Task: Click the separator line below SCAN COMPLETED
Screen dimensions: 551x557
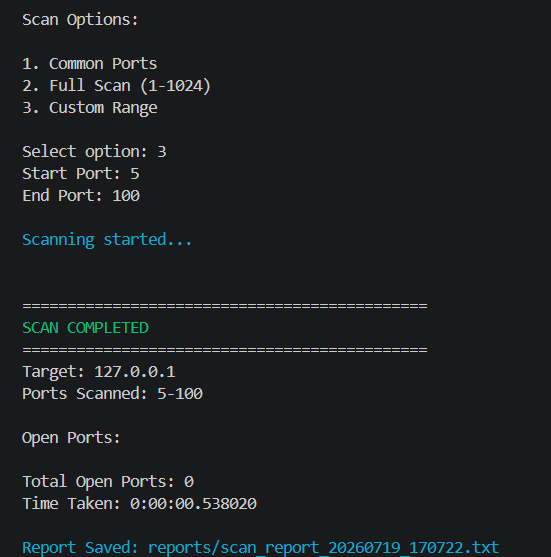Action: 225,350
